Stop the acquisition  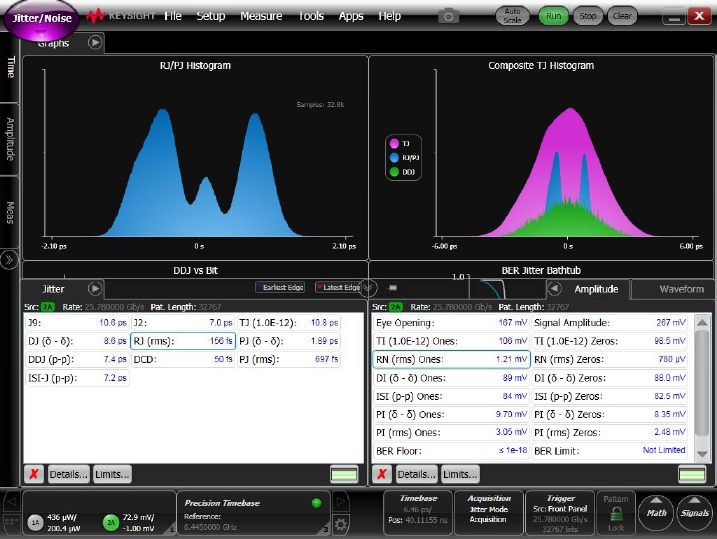588,16
